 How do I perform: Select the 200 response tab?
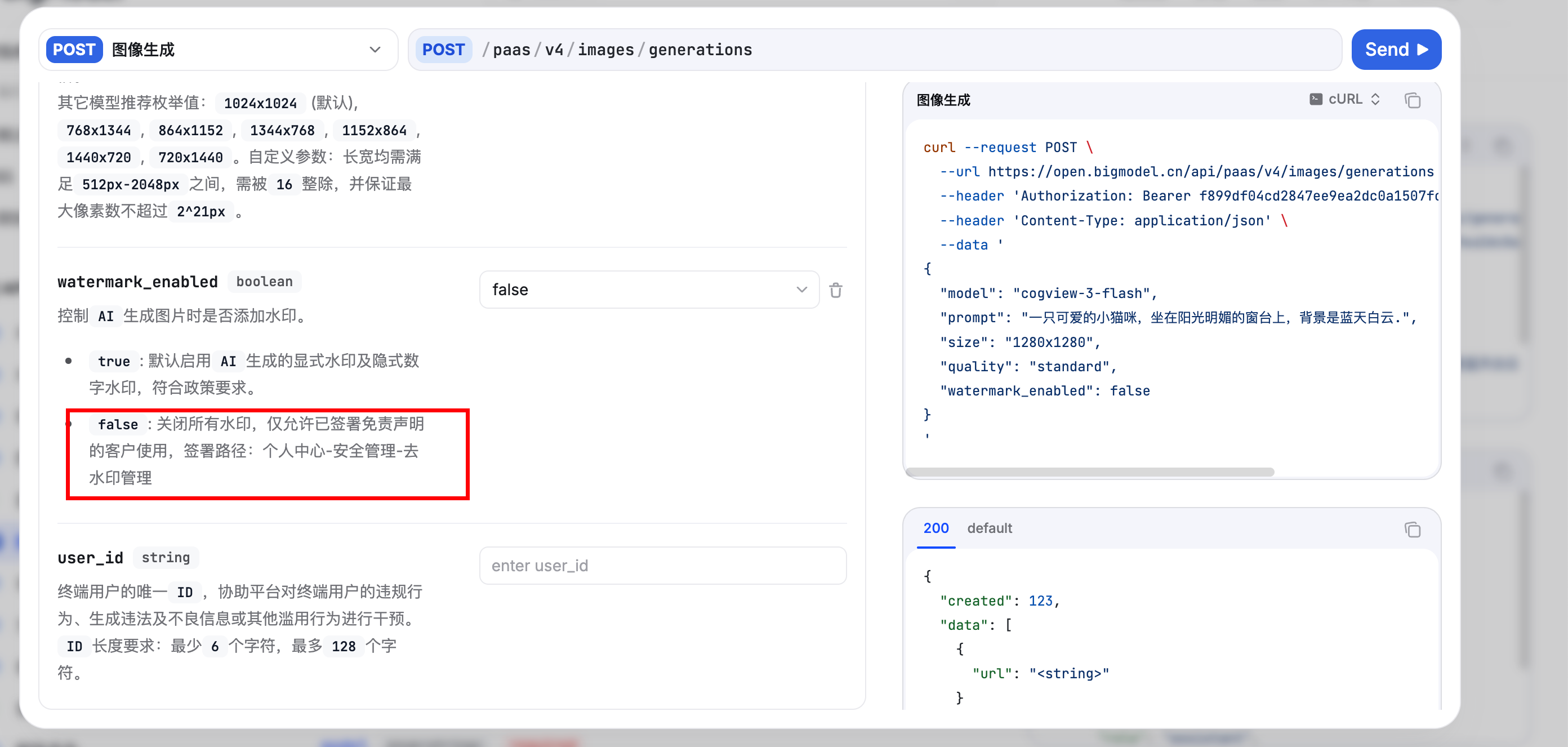pos(936,528)
